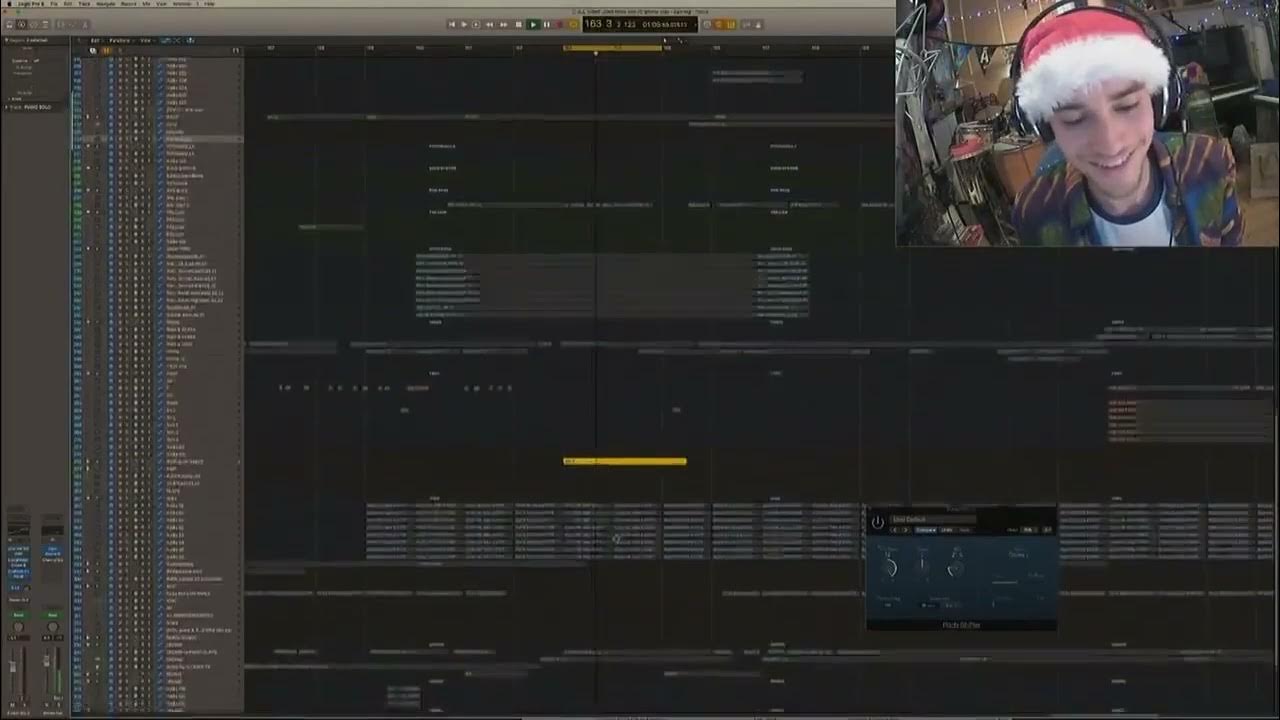
Task: Click the Pause button in transport
Action: tap(547, 24)
